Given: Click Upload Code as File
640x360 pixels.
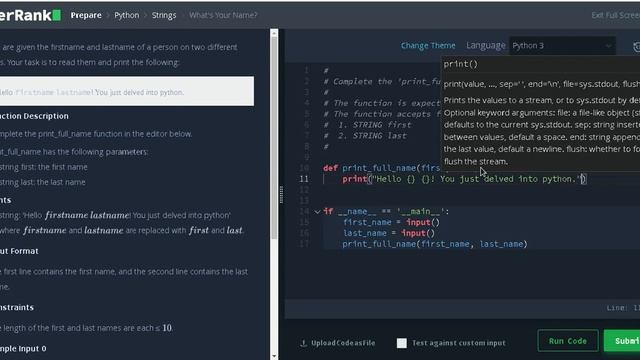Looking at the screenshot, I should [343, 343].
